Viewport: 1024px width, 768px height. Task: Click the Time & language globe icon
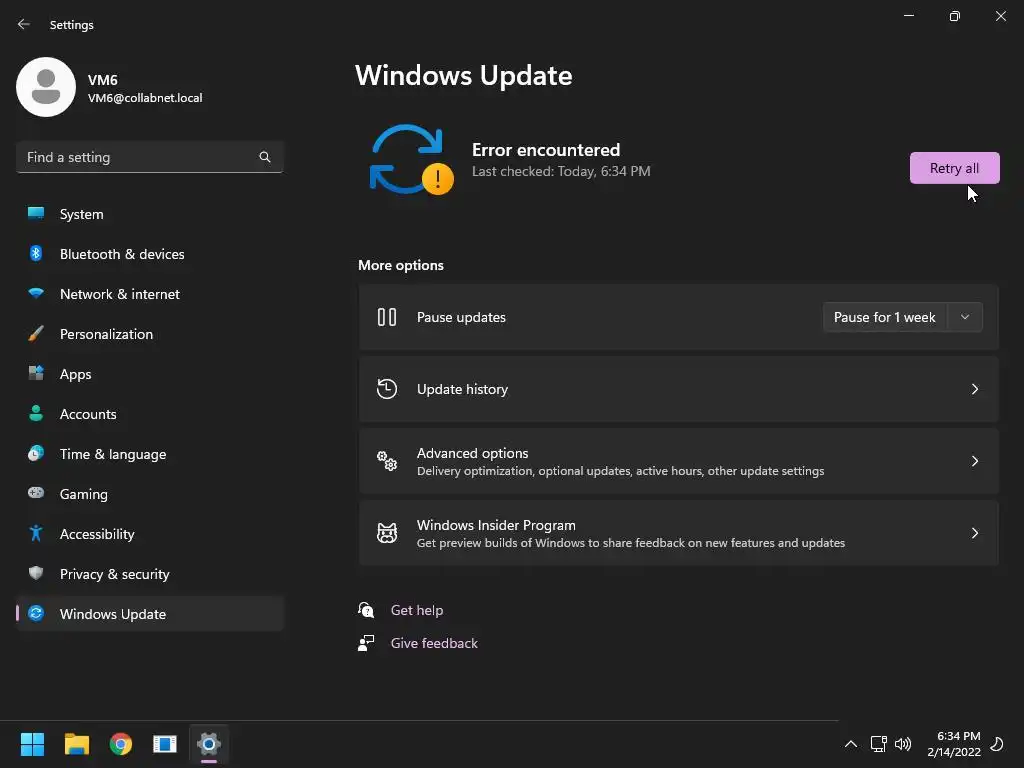pyautogui.click(x=36, y=453)
